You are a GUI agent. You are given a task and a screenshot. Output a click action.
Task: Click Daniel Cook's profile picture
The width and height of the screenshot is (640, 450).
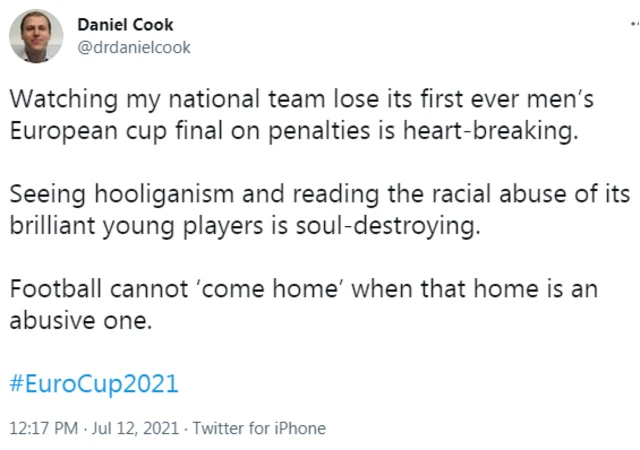pos(37,37)
